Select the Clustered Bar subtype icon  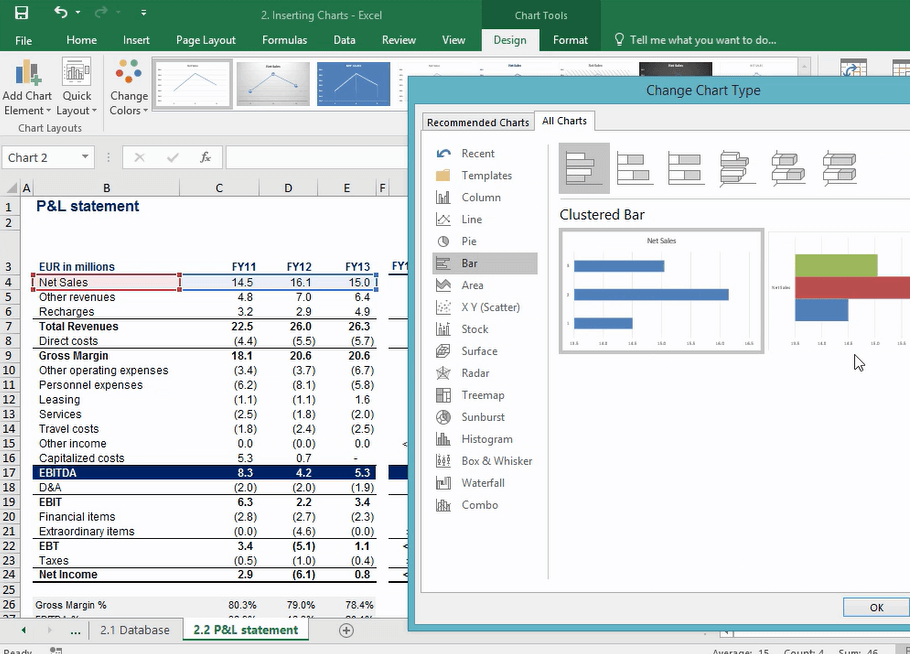point(585,168)
